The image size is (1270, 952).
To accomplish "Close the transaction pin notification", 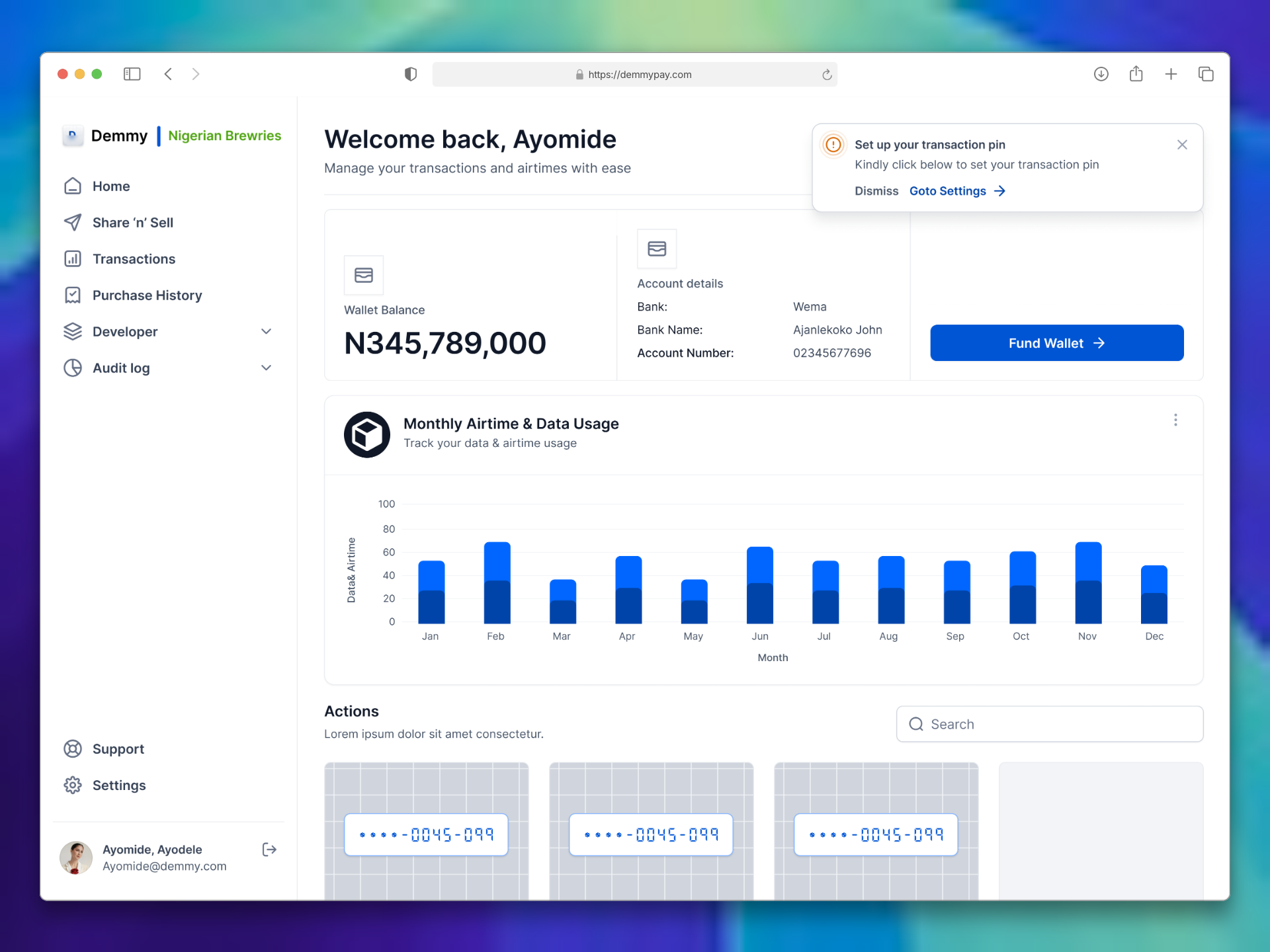I will pos(1183,144).
